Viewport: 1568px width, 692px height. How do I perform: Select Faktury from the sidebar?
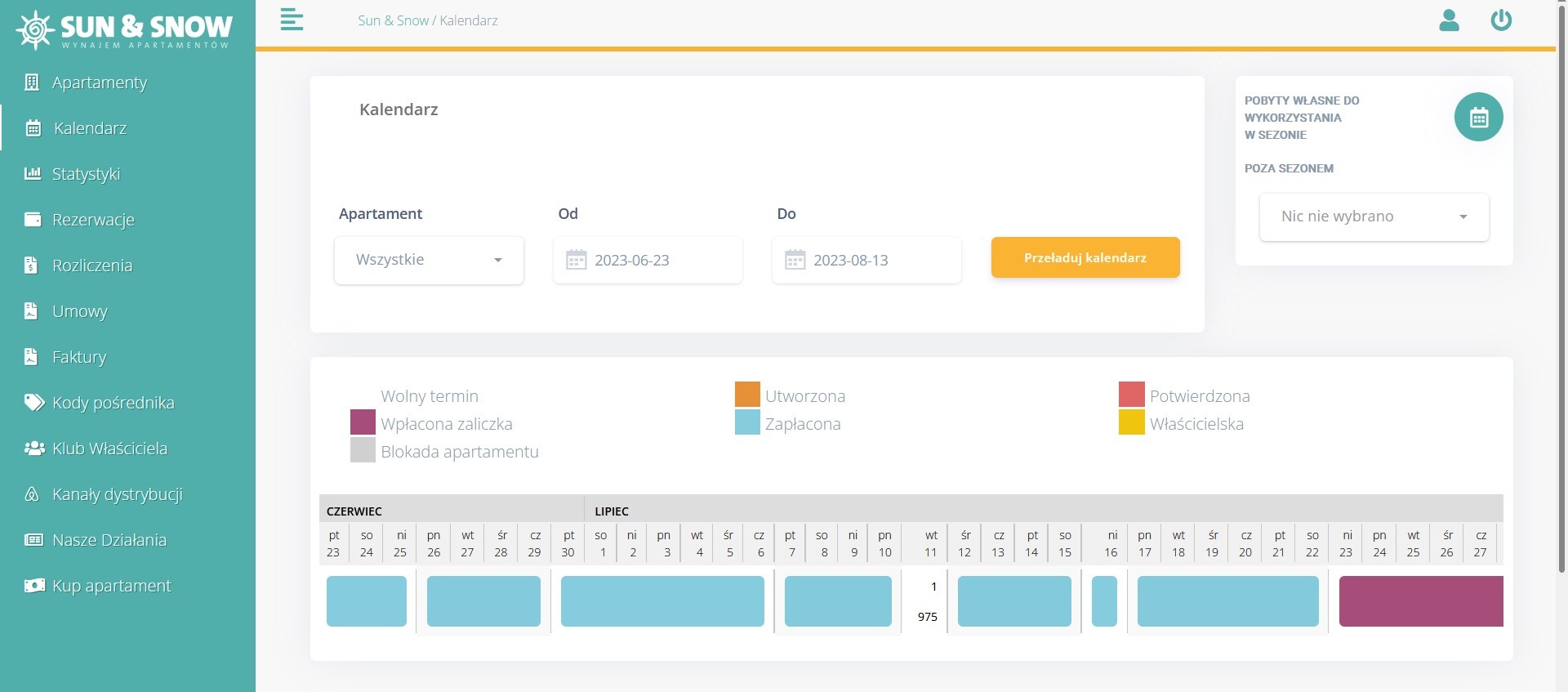tap(78, 356)
